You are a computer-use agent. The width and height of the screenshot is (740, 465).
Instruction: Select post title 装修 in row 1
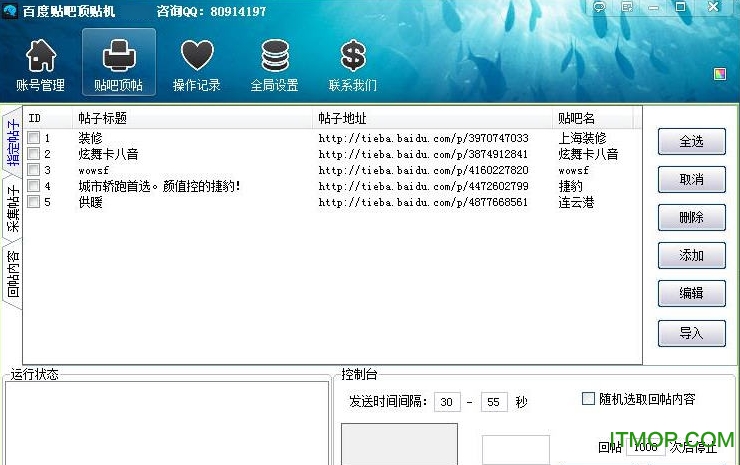(x=90, y=138)
